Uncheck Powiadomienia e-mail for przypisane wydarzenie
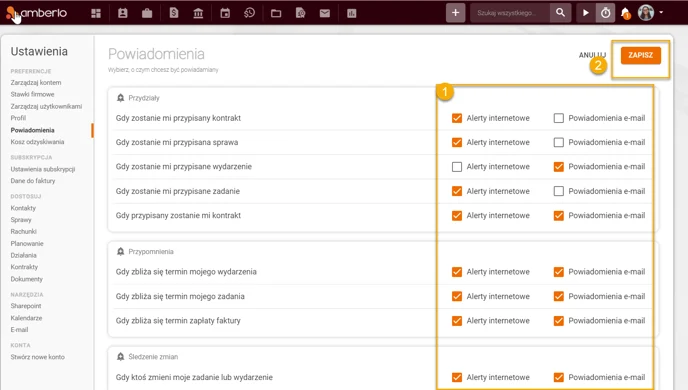This screenshot has width=688, height=390. (x=559, y=167)
